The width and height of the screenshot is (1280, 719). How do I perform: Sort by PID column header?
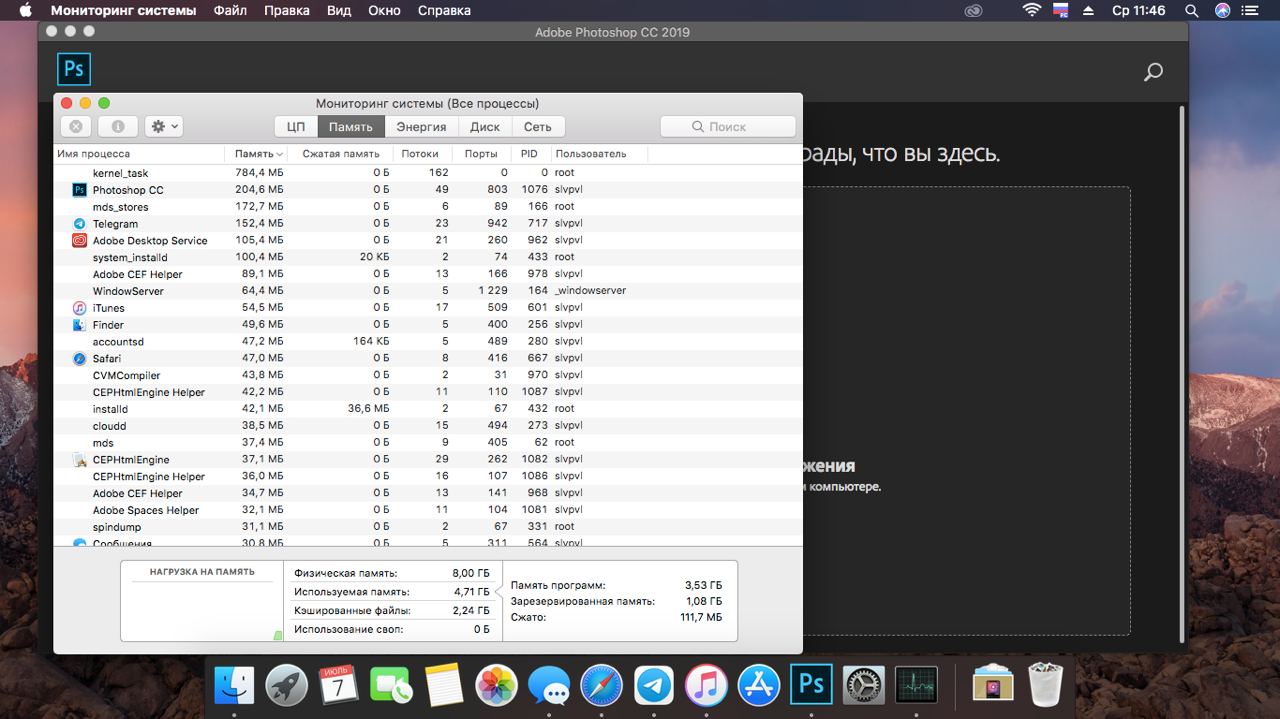(530, 154)
